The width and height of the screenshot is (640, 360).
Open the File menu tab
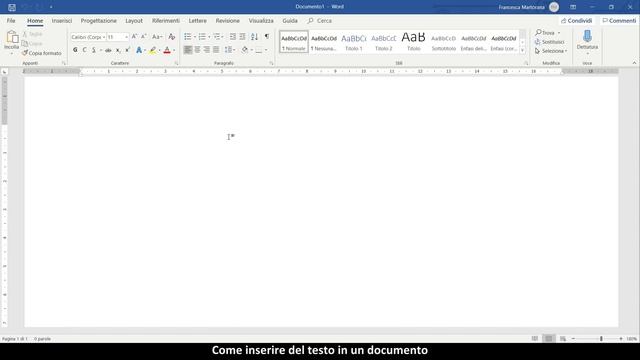pos(11,20)
